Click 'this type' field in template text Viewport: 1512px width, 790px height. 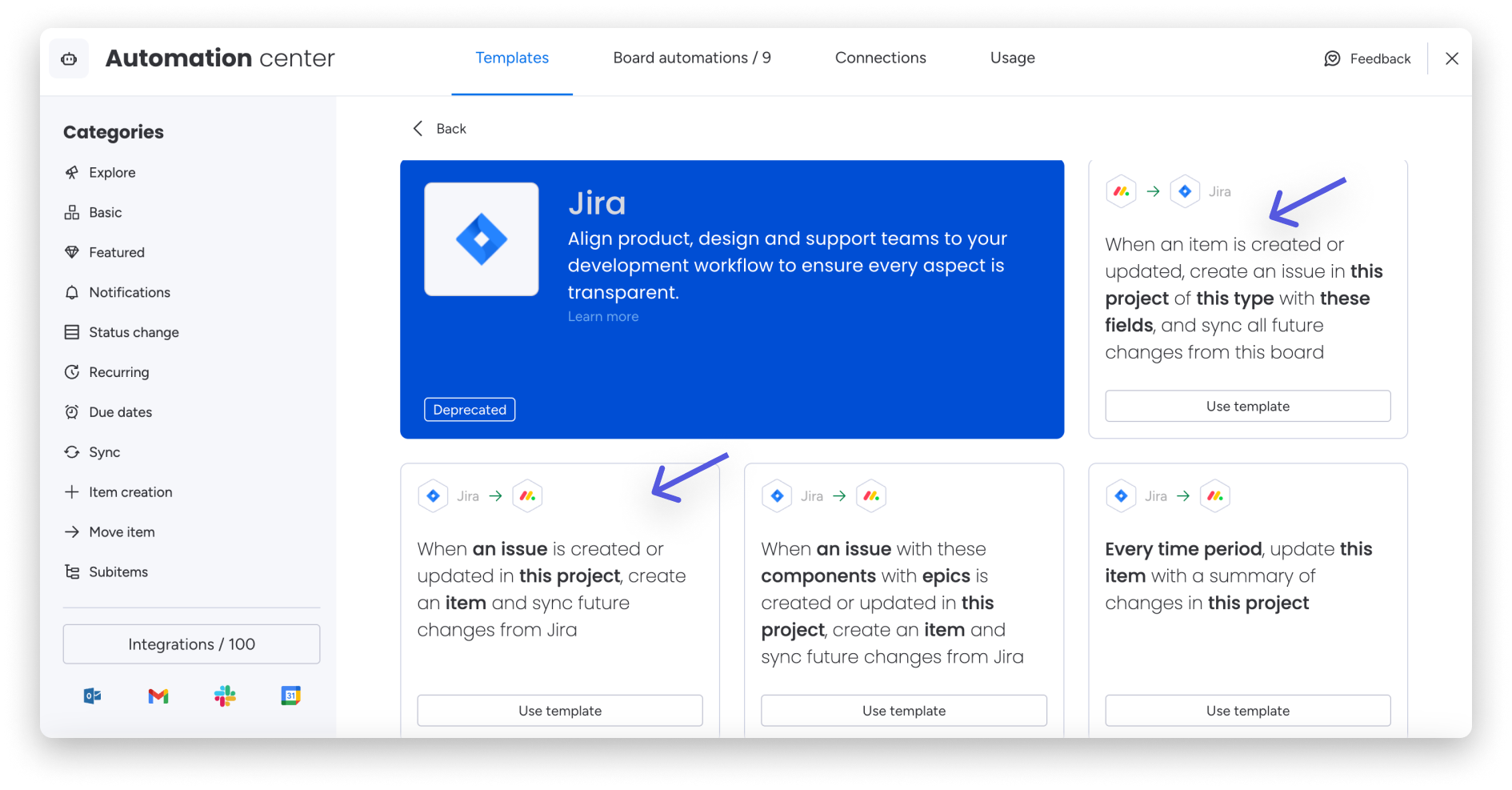click(x=1235, y=299)
